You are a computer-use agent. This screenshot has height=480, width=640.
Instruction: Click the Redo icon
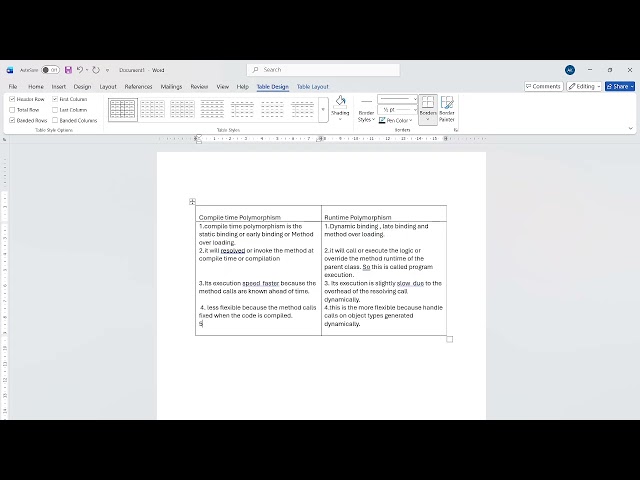pos(96,70)
